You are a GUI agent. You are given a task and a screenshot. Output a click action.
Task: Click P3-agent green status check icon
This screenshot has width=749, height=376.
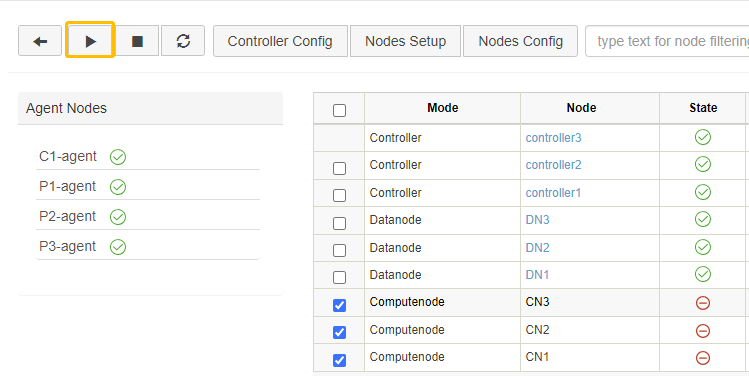118,247
